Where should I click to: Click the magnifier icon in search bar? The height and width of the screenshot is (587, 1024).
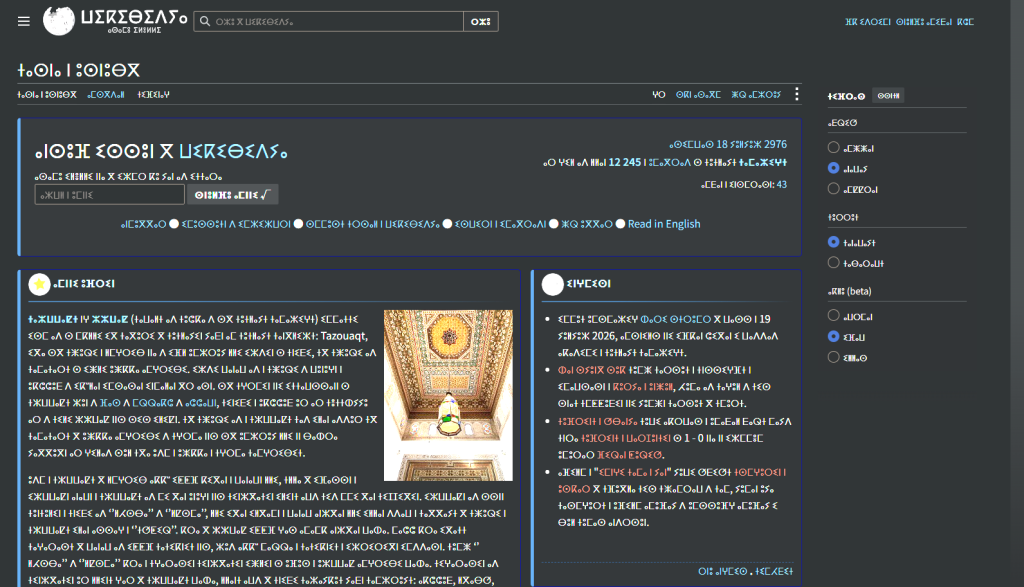point(205,22)
